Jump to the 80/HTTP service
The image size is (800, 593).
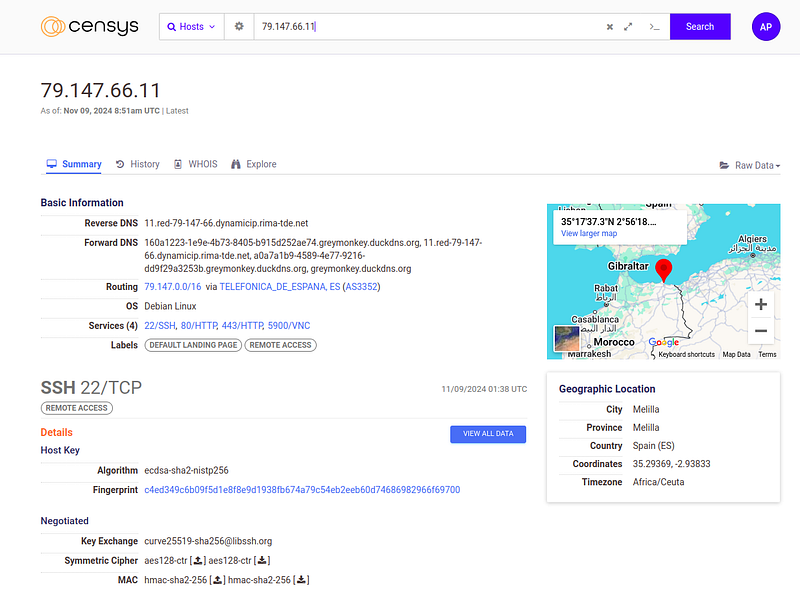[199, 326]
